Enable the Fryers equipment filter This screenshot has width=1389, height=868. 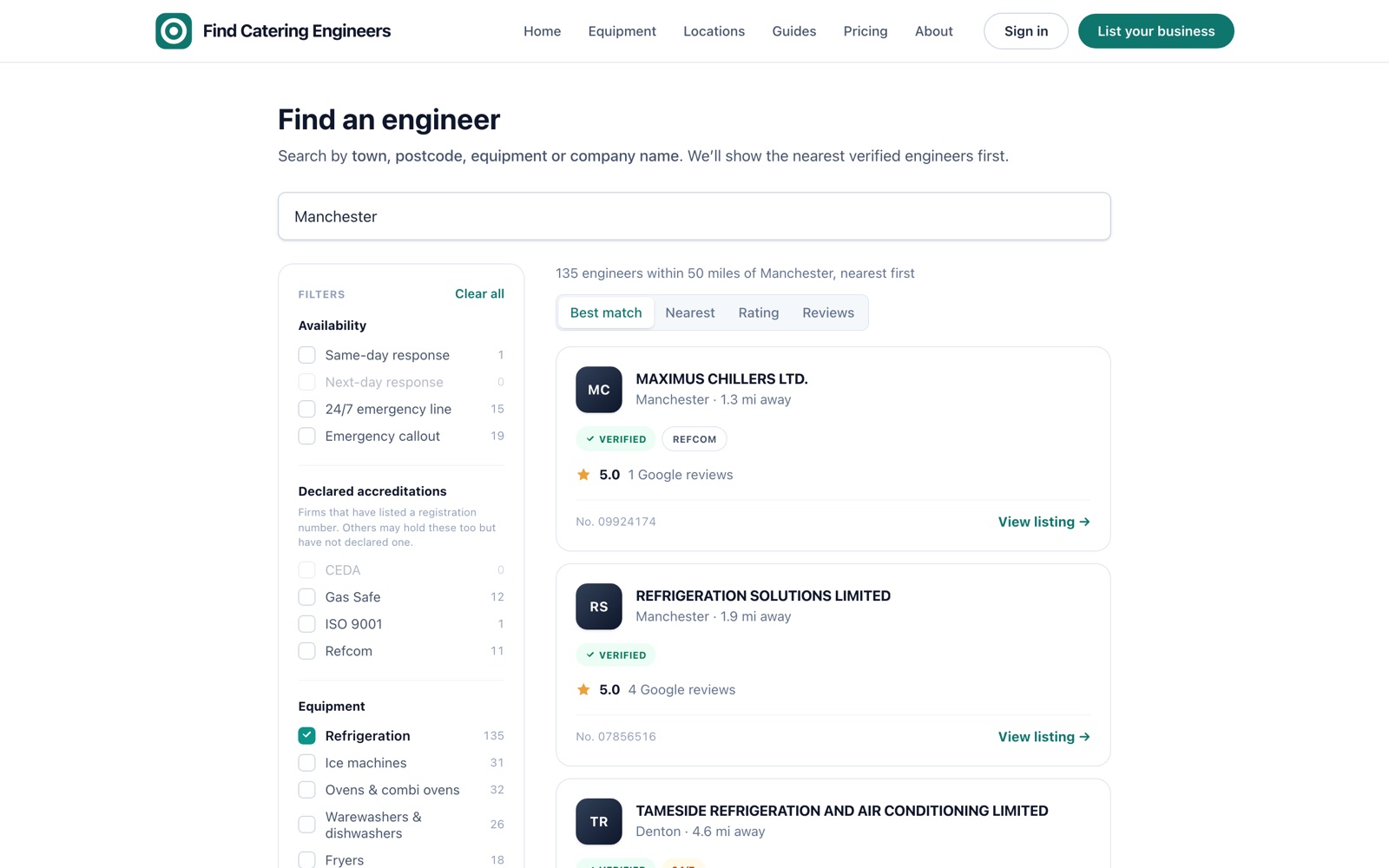pos(306,860)
